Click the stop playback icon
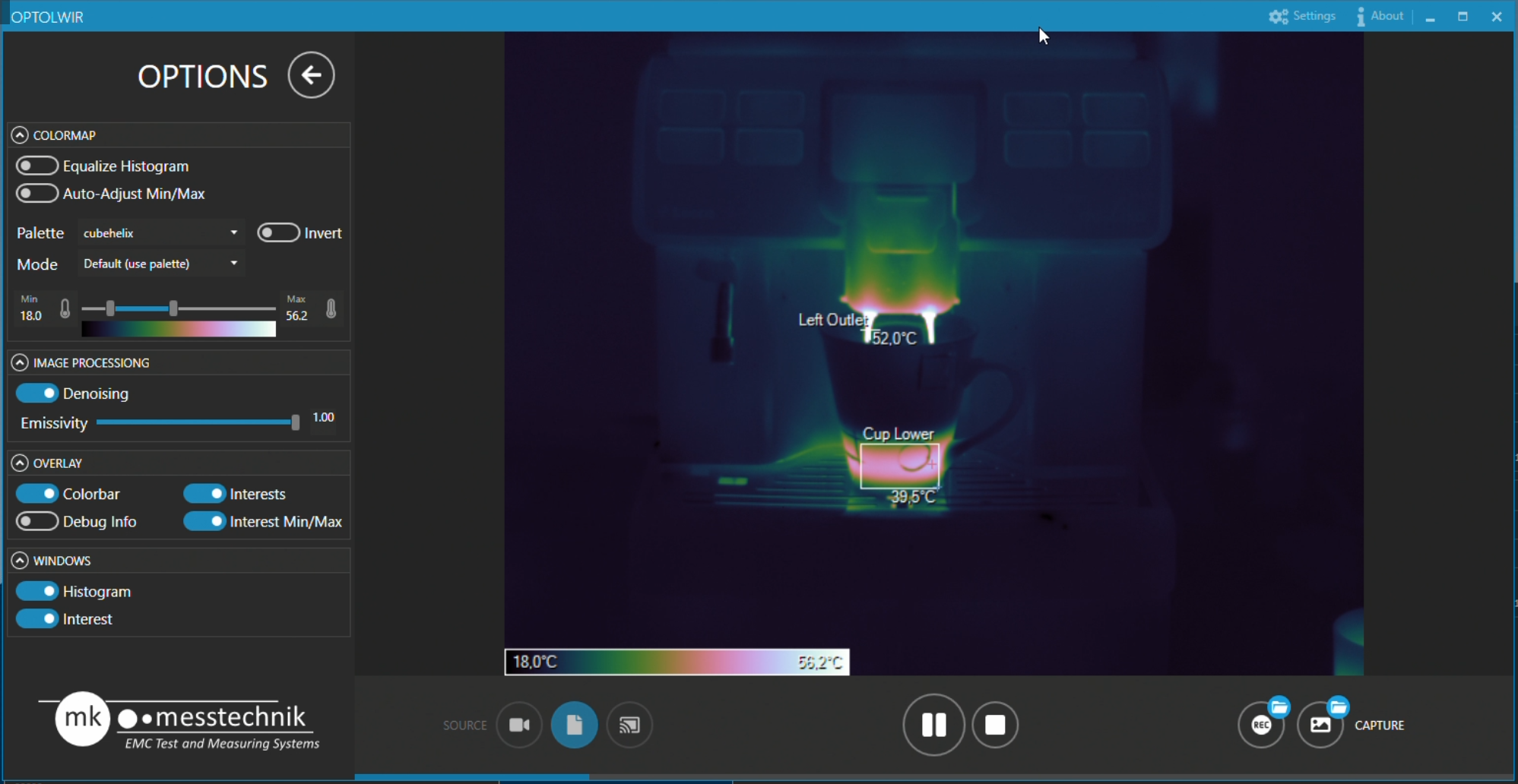1518x784 pixels. click(996, 725)
